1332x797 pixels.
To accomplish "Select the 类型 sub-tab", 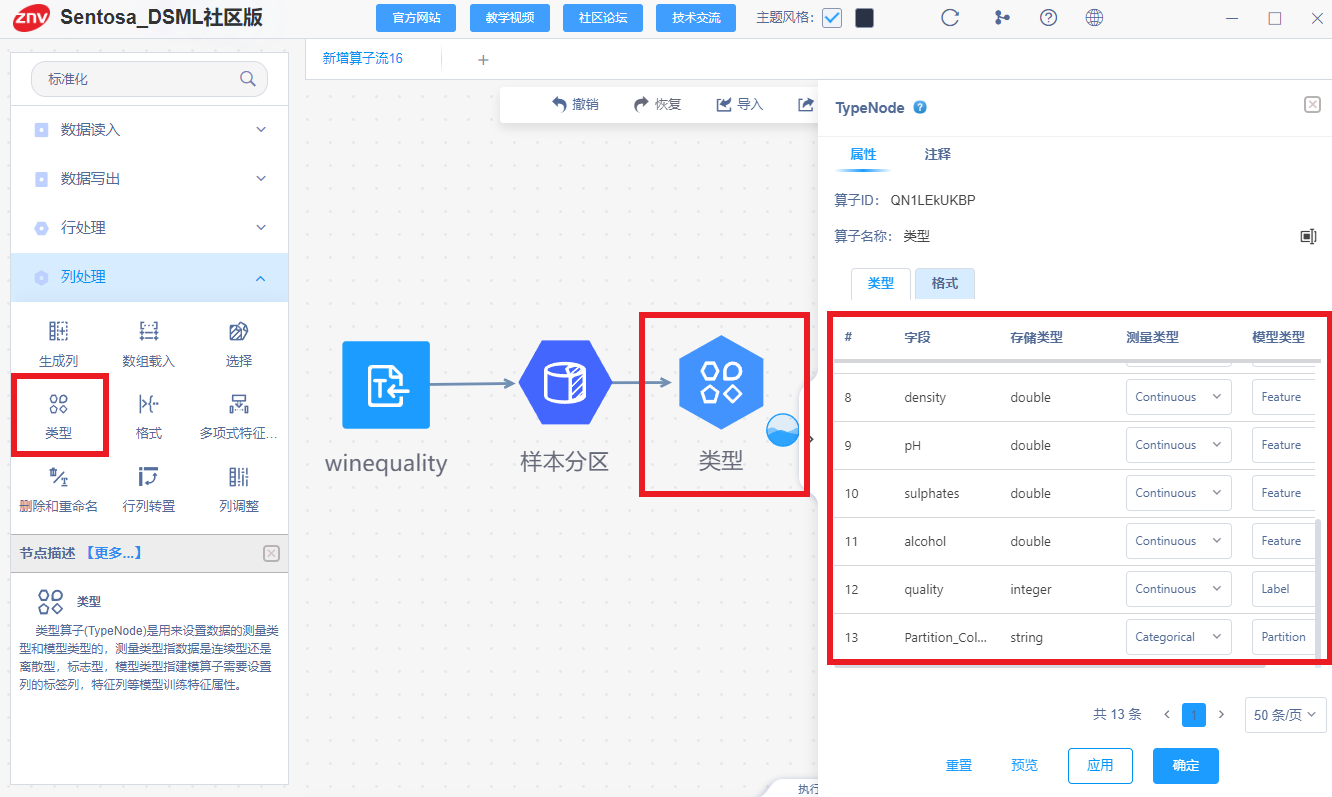I will click(x=881, y=283).
